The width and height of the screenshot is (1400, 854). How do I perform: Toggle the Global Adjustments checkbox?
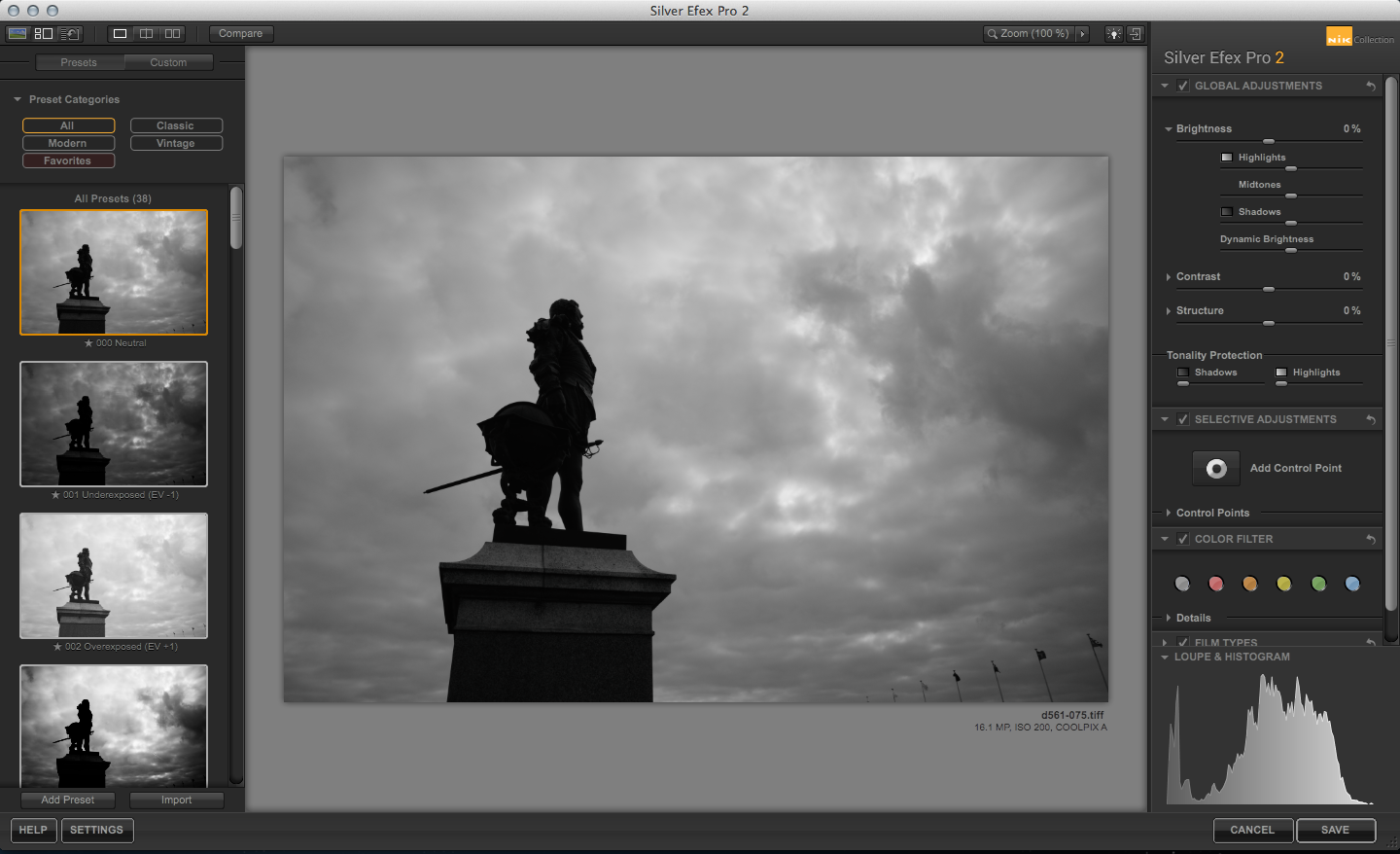point(1183,86)
